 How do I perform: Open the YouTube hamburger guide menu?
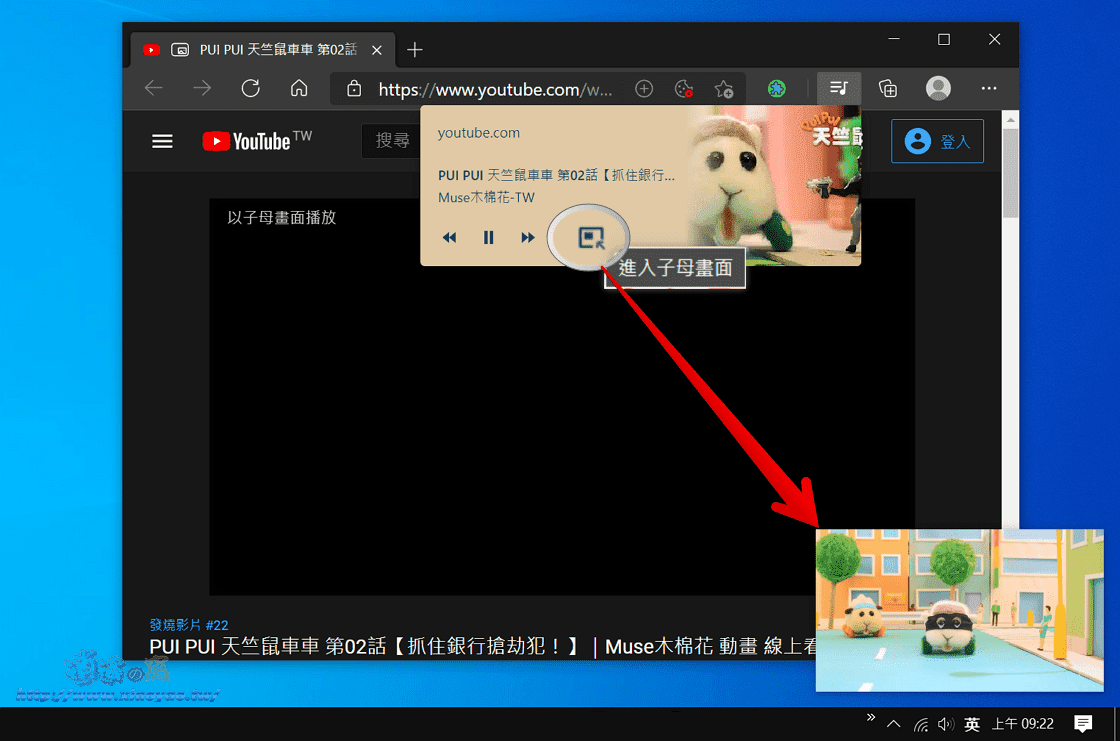click(x=162, y=141)
